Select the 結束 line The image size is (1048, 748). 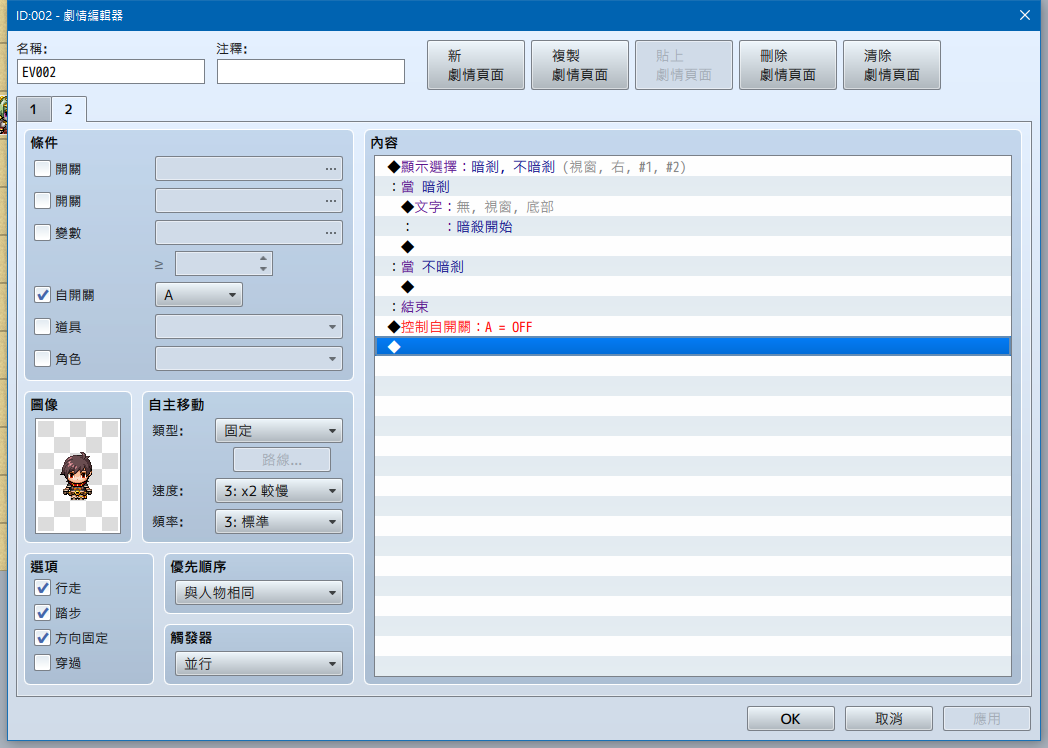click(x=692, y=307)
